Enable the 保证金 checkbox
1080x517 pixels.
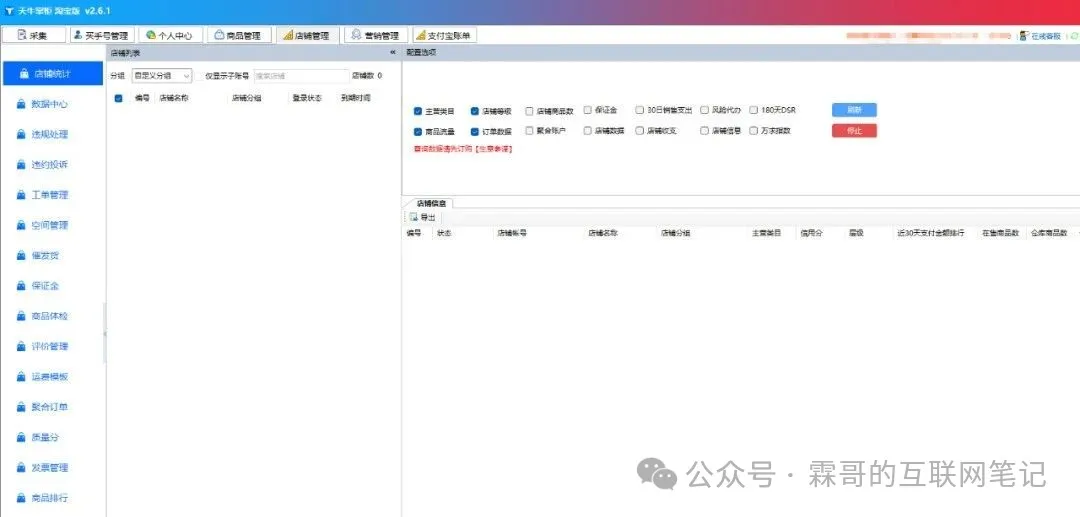(x=588, y=111)
